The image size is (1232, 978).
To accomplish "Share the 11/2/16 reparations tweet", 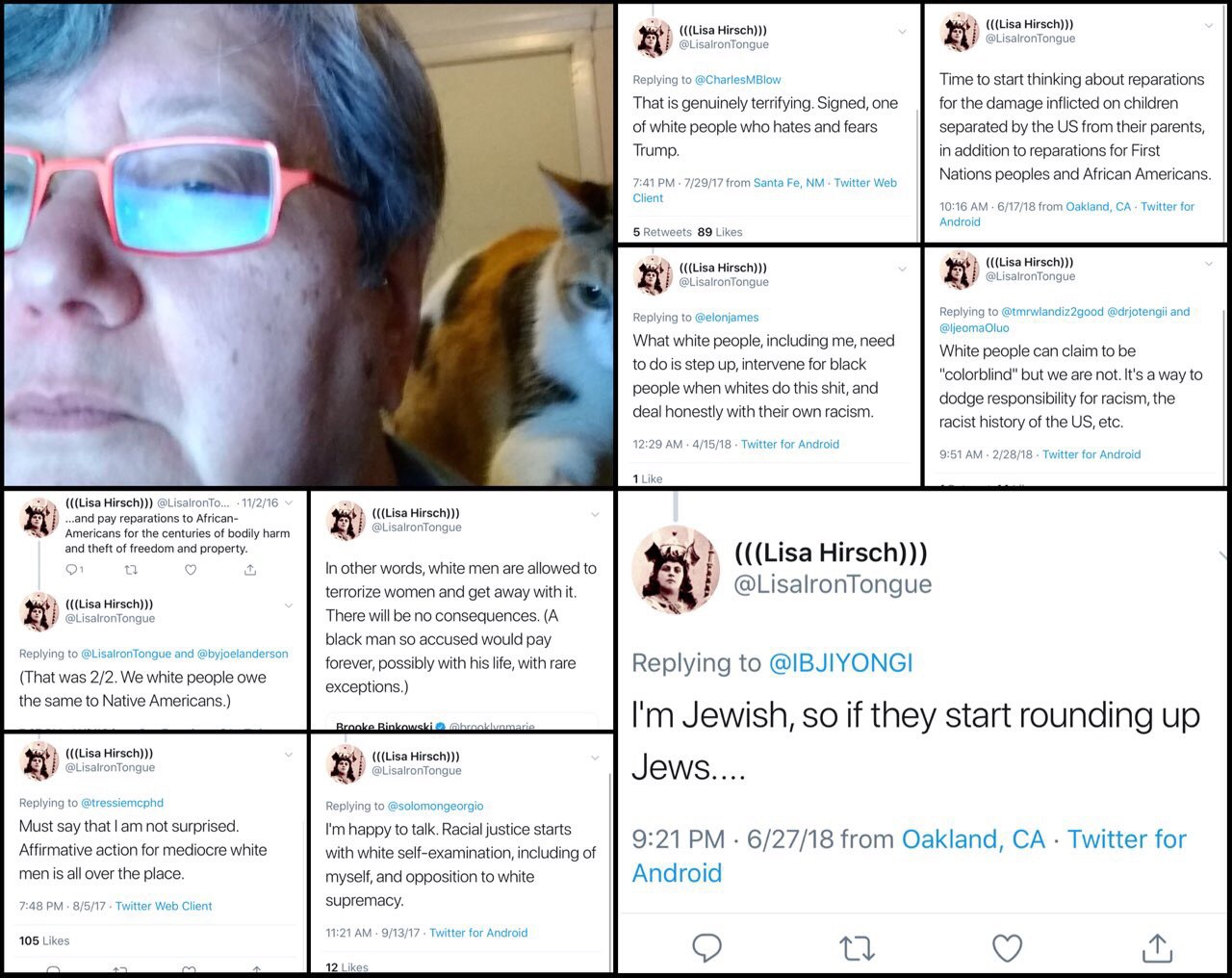I will pos(250,570).
